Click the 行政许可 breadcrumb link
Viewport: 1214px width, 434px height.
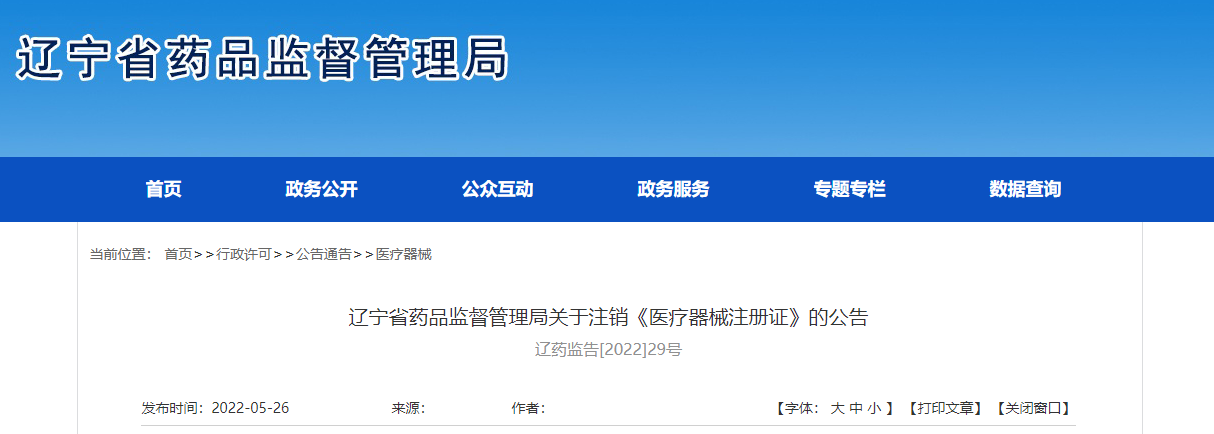tap(244, 255)
